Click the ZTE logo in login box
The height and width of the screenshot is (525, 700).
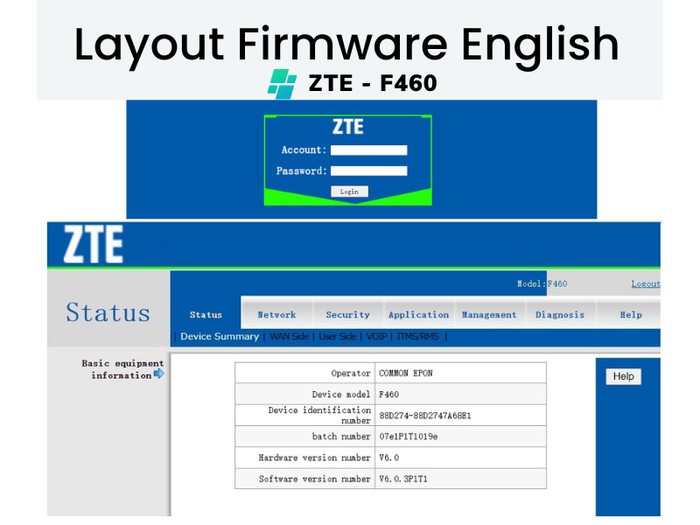click(x=348, y=127)
